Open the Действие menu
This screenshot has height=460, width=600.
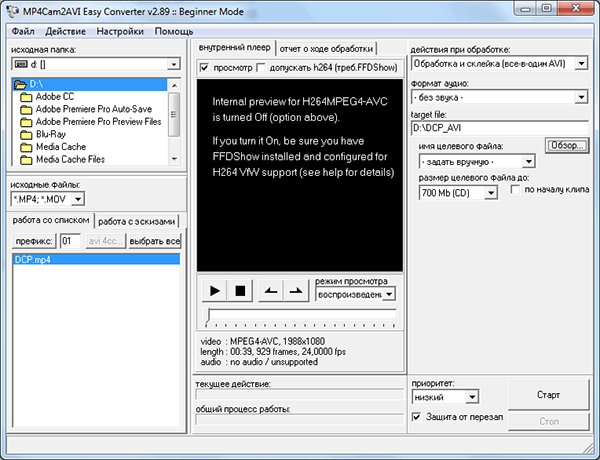pos(65,31)
